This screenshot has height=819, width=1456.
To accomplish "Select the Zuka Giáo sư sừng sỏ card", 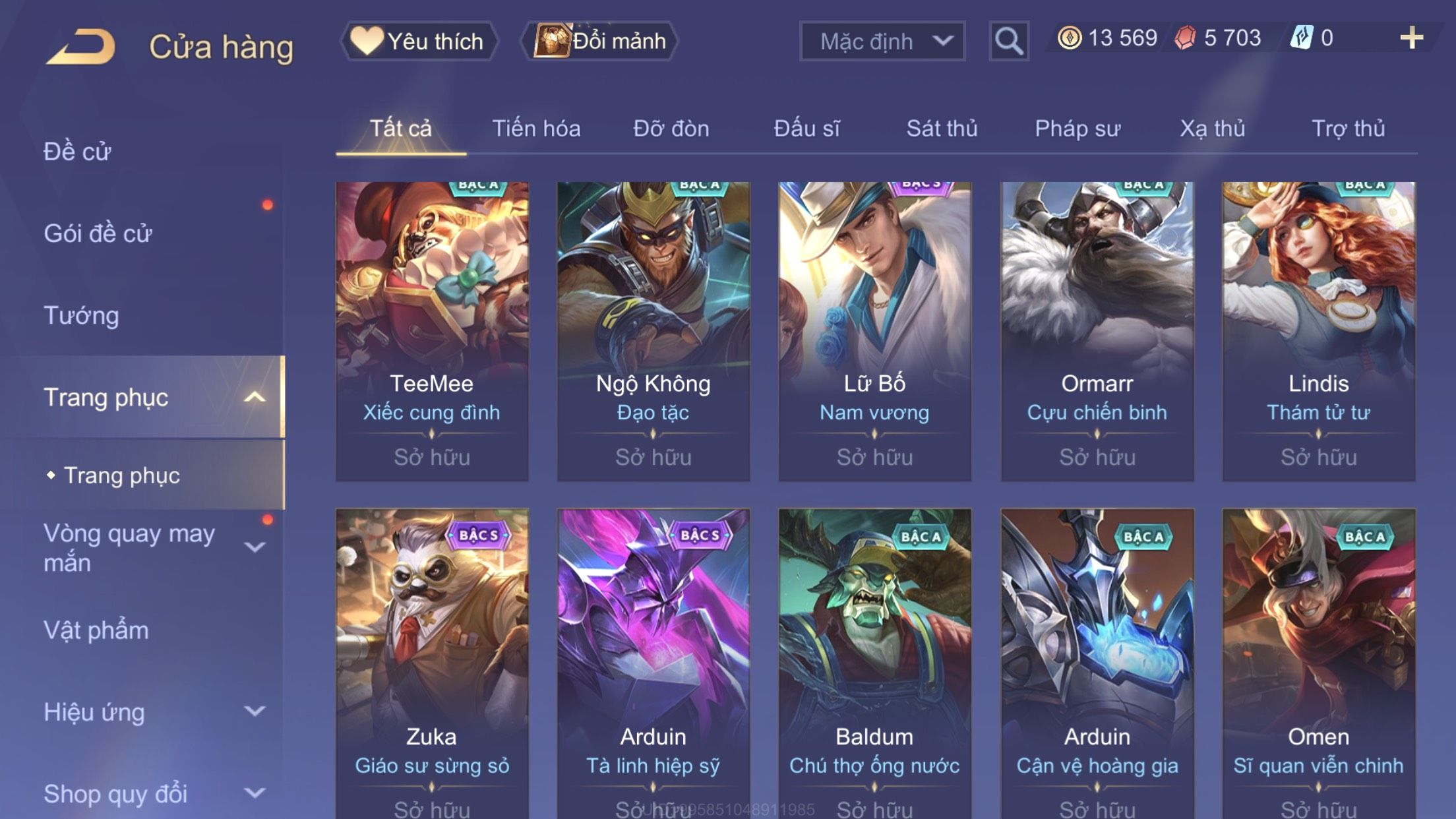I will point(432,663).
